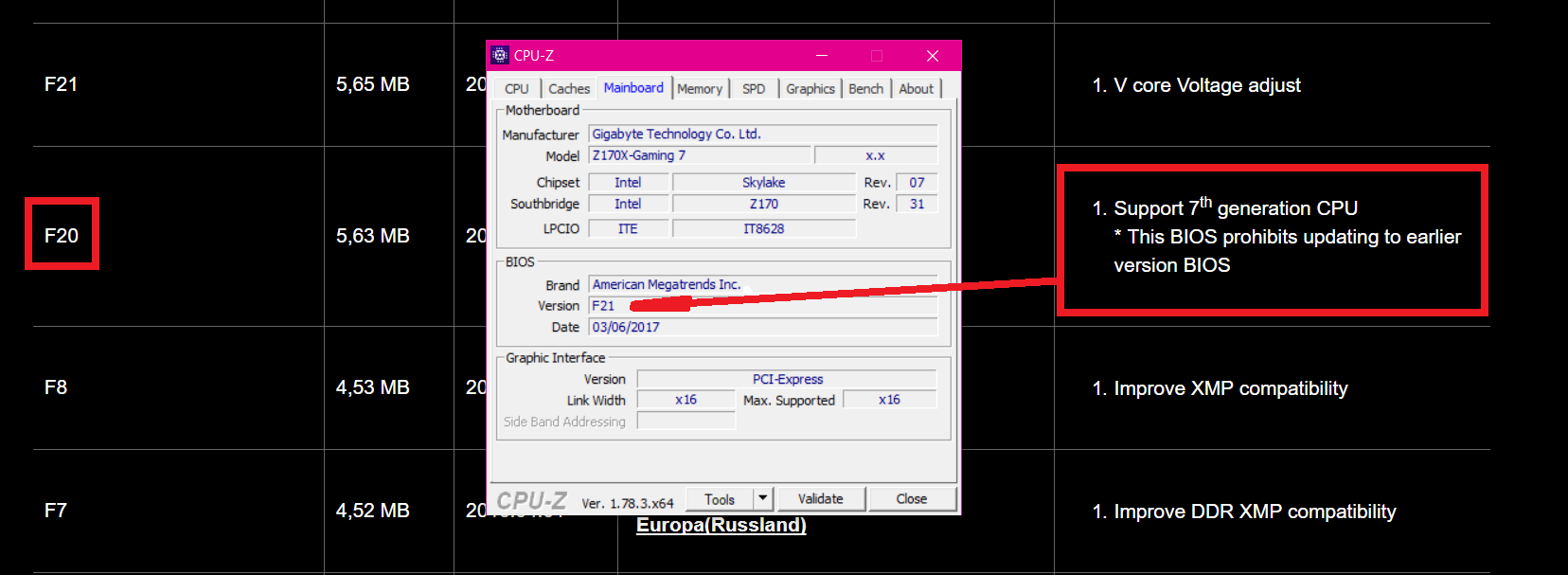
Task: Click the Link Width x16 value
Action: click(686, 400)
